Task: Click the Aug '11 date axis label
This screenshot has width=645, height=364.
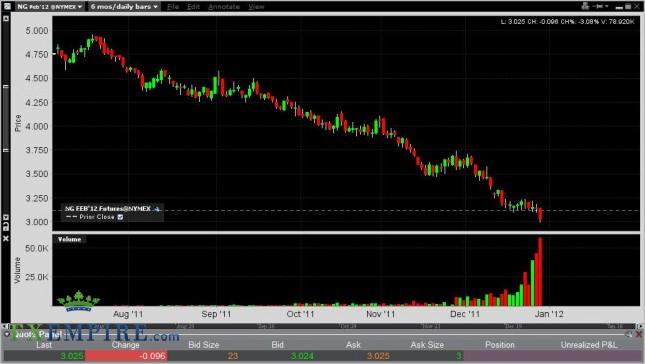Action: (x=128, y=314)
